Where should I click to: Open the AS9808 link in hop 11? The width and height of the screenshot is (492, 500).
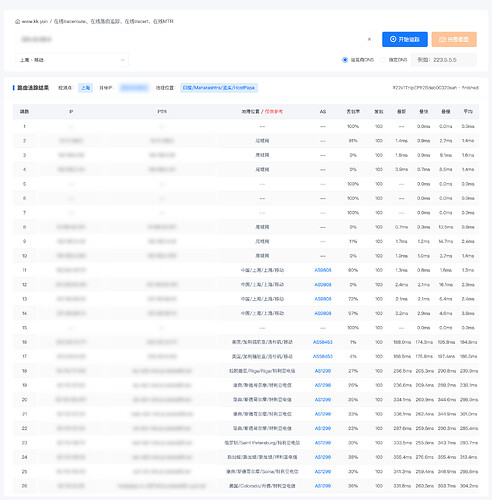(x=323, y=270)
